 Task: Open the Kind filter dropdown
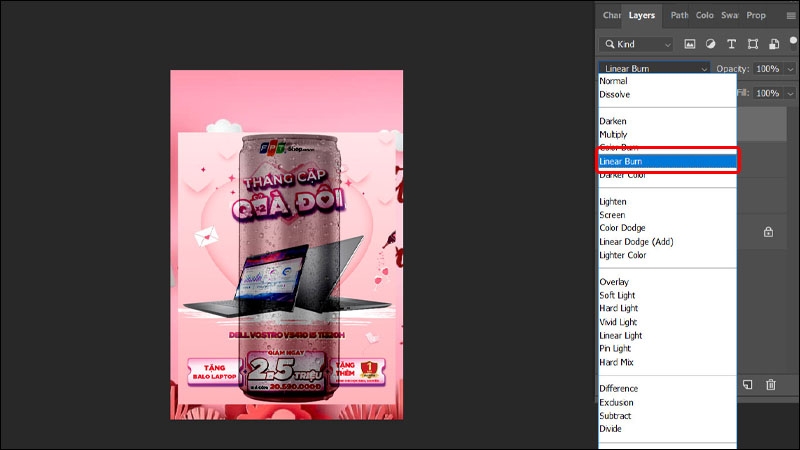point(637,44)
